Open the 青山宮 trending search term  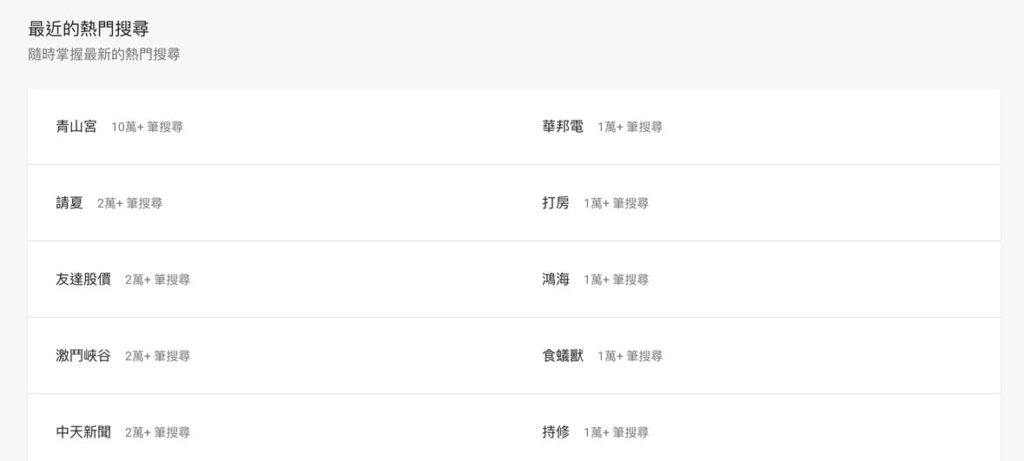pos(76,127)
